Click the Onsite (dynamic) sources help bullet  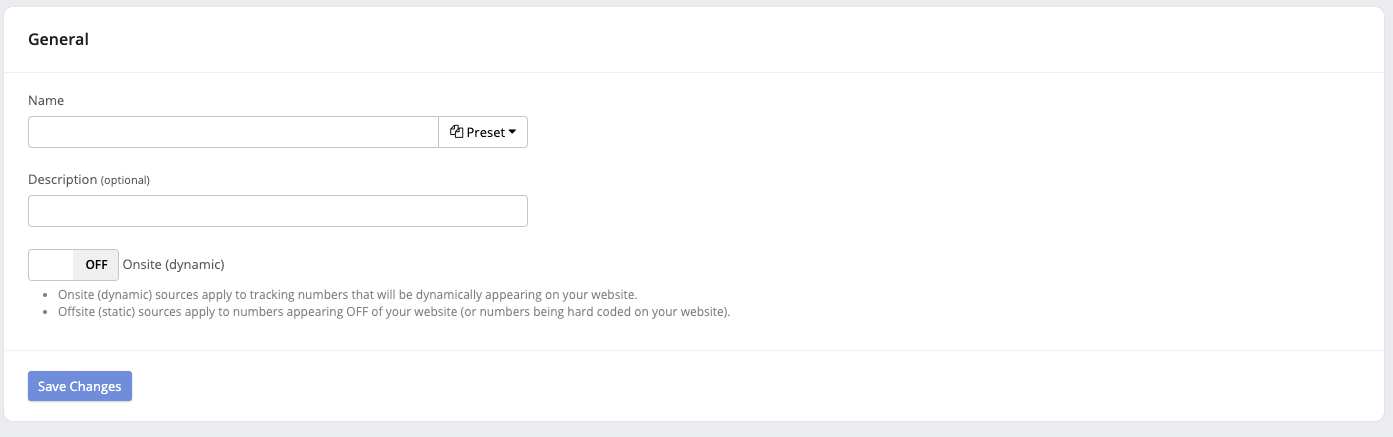click(x=347, y=295)
